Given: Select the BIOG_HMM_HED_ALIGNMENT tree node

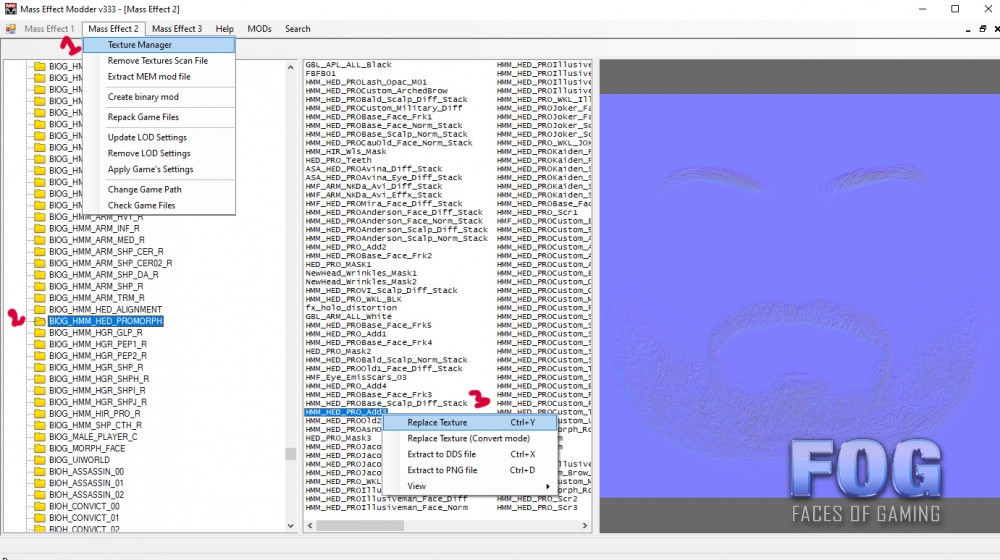Looking at the screenshot, I should click(x=105, y=309).
